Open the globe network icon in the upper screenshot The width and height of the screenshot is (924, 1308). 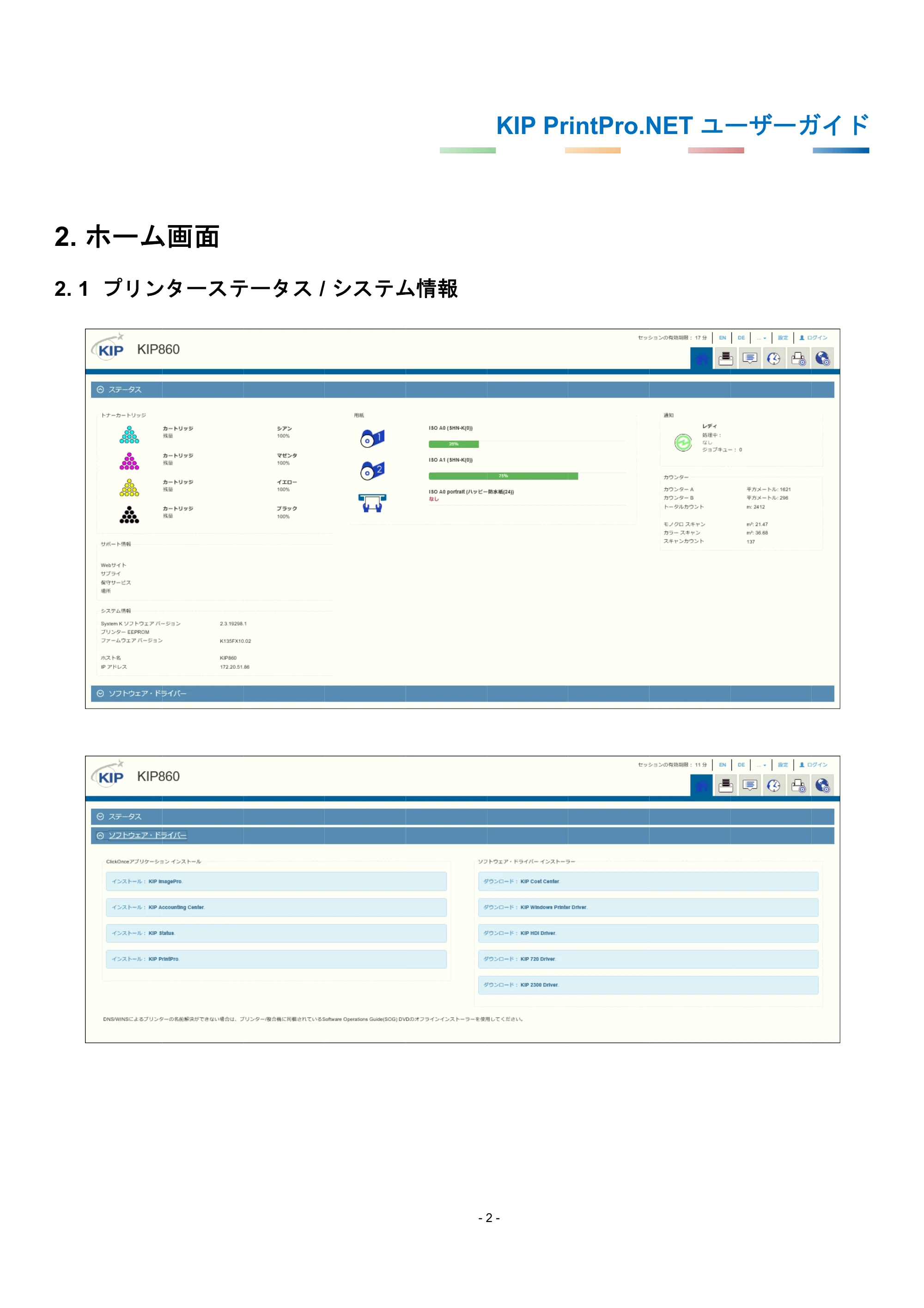pos(823,358)
